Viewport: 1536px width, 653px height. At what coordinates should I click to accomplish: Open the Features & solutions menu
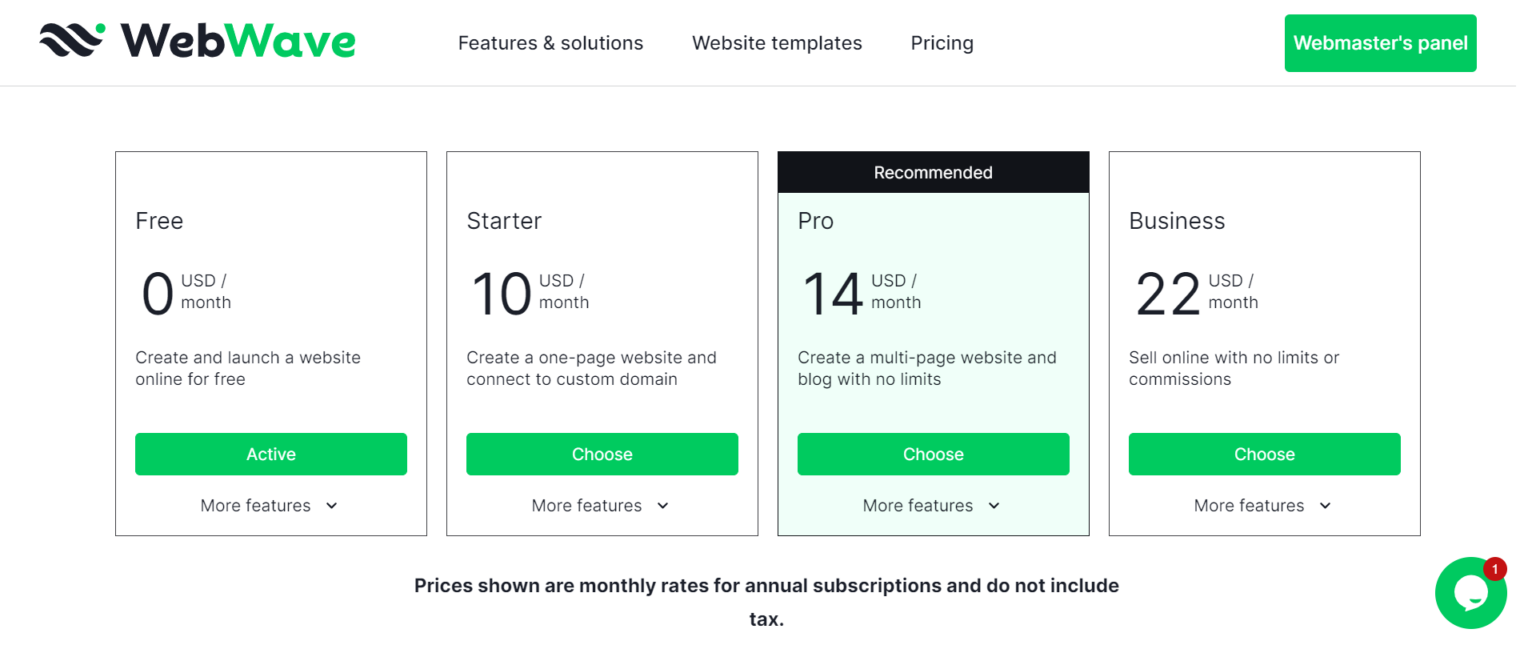pos(550,42)
